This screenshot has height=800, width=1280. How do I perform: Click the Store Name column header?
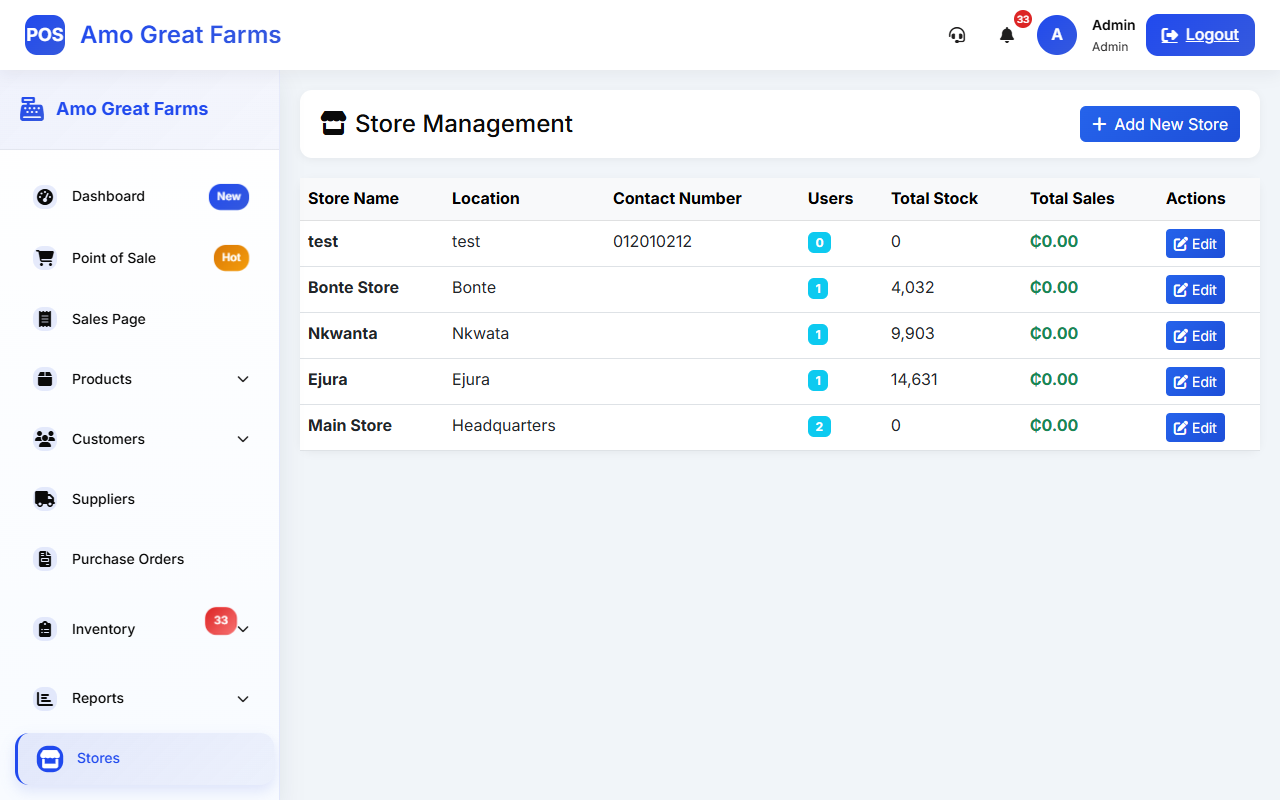353,198
